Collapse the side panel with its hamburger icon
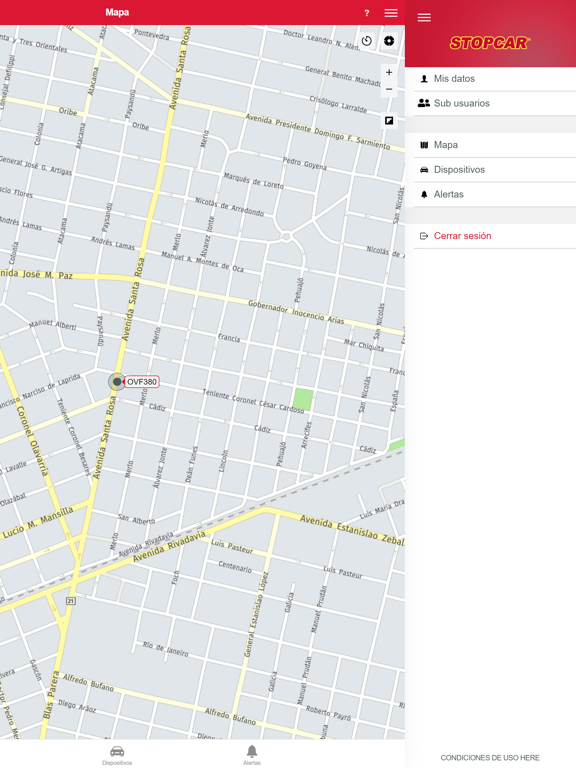The width and height of the screenshot is (576, 768). (x=424, y=18)
